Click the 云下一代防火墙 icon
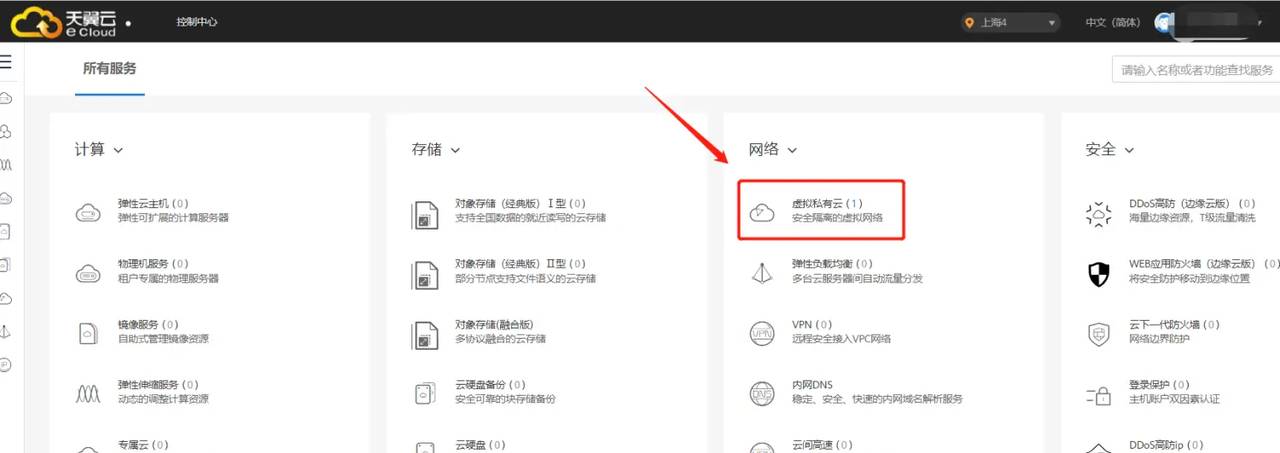The width and height of the screenshot is (1280, 453). [x=1099, y=332]
